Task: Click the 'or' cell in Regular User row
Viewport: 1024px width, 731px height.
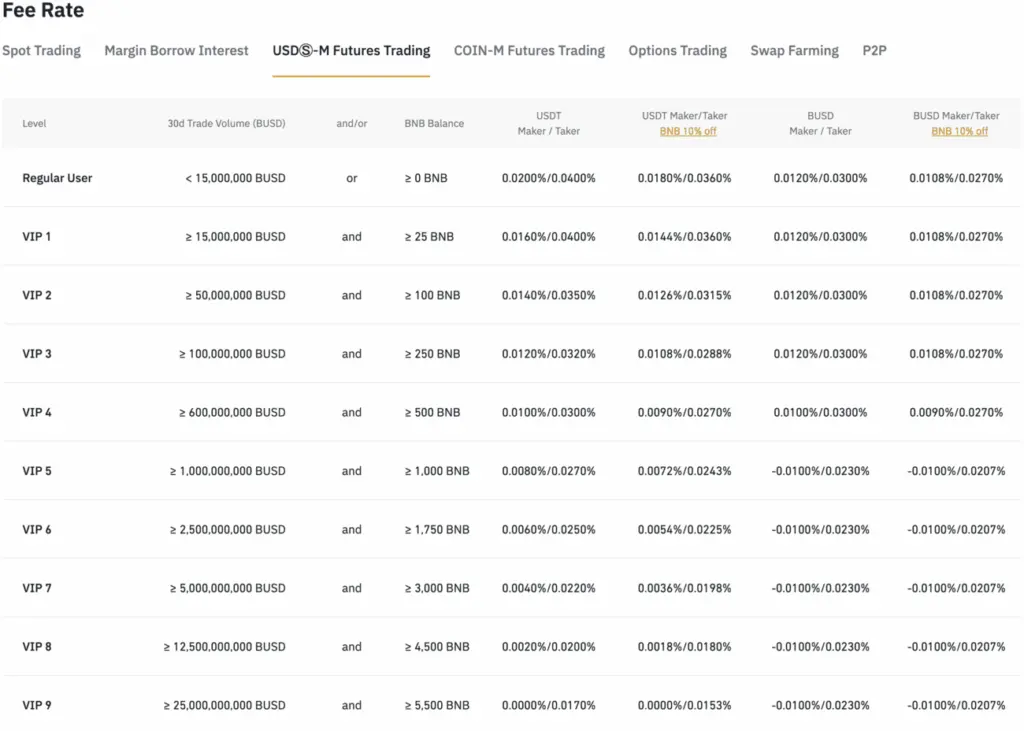Action: point(351,178)
